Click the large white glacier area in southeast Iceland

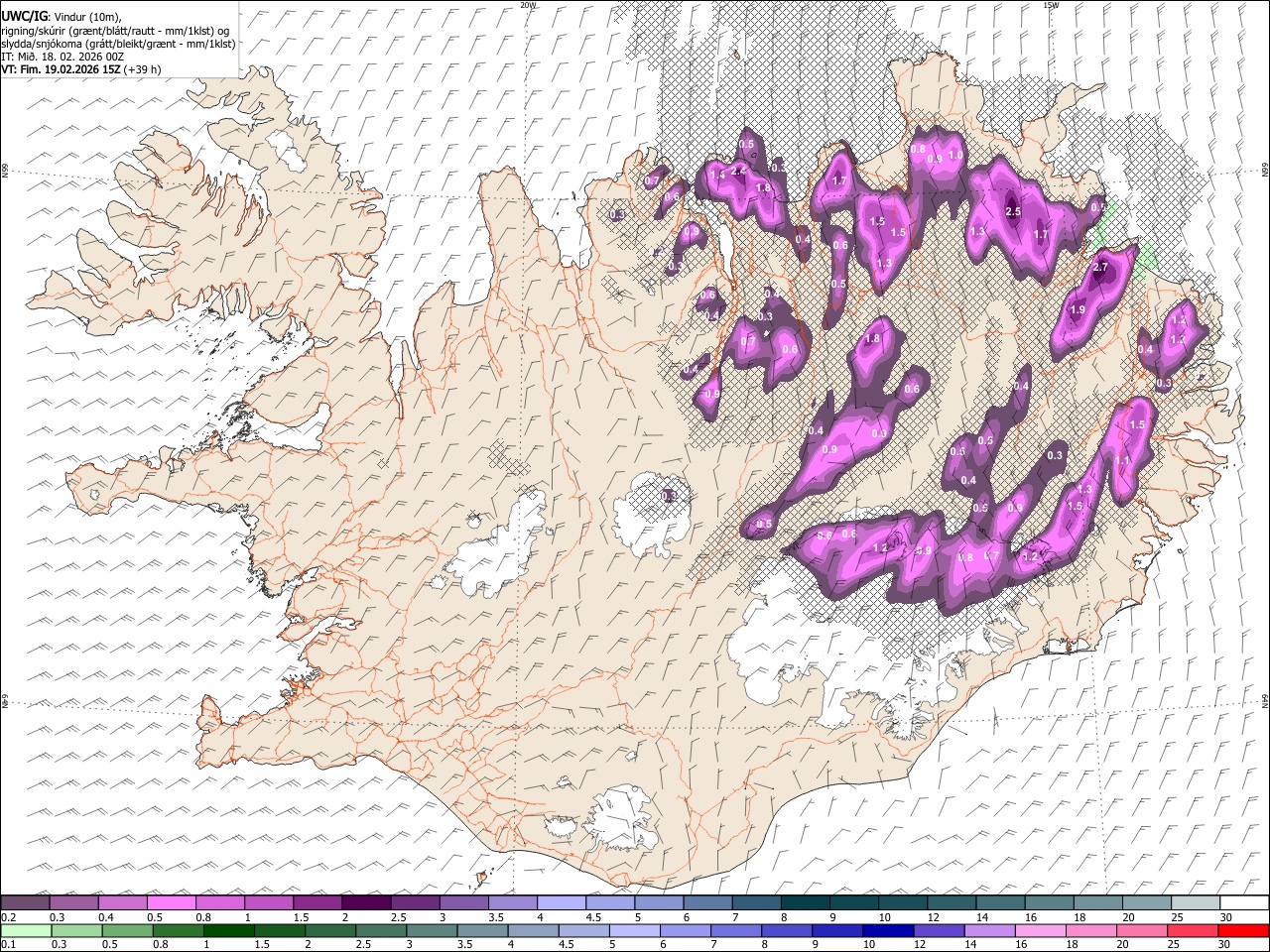pos(824,640)
